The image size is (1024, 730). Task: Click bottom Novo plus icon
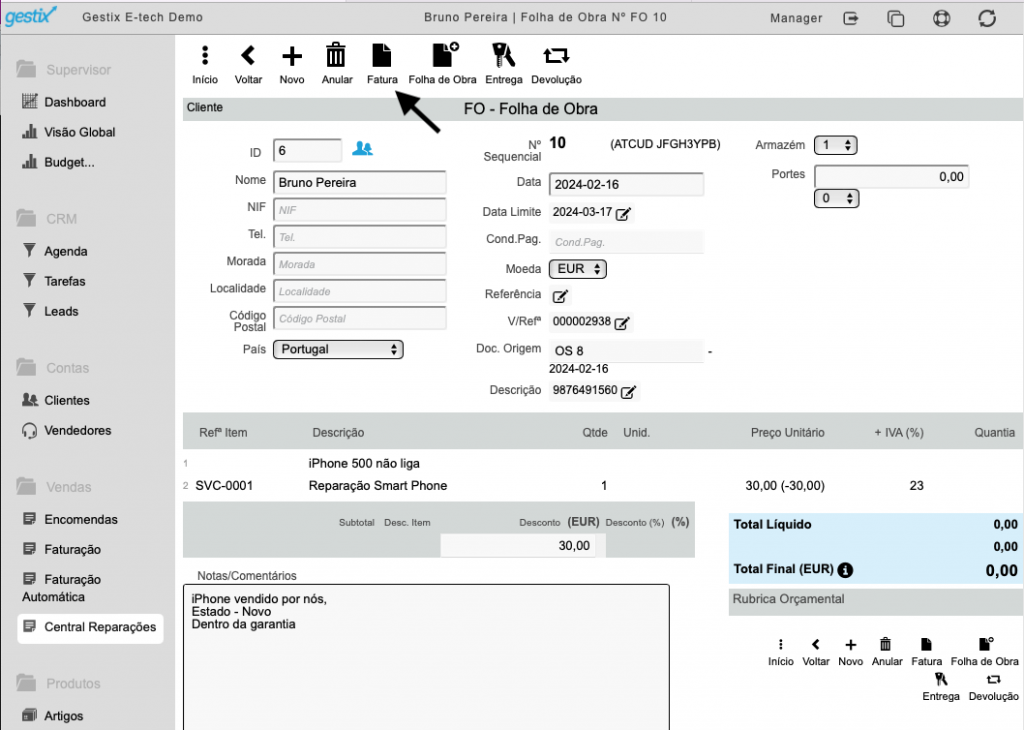tap(850, 644)
